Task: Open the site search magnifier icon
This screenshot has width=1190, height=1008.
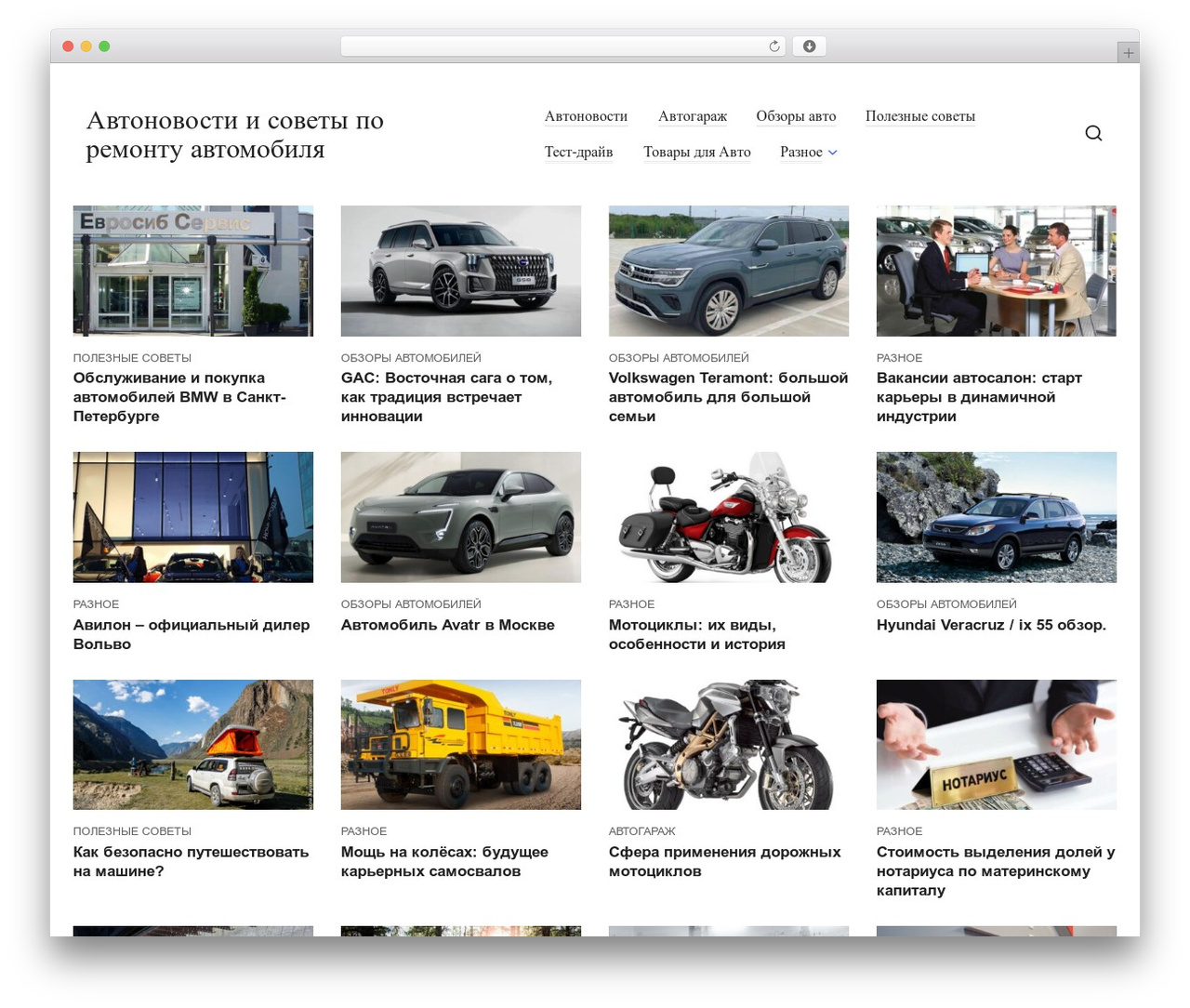Action: tap(1093, 133)
